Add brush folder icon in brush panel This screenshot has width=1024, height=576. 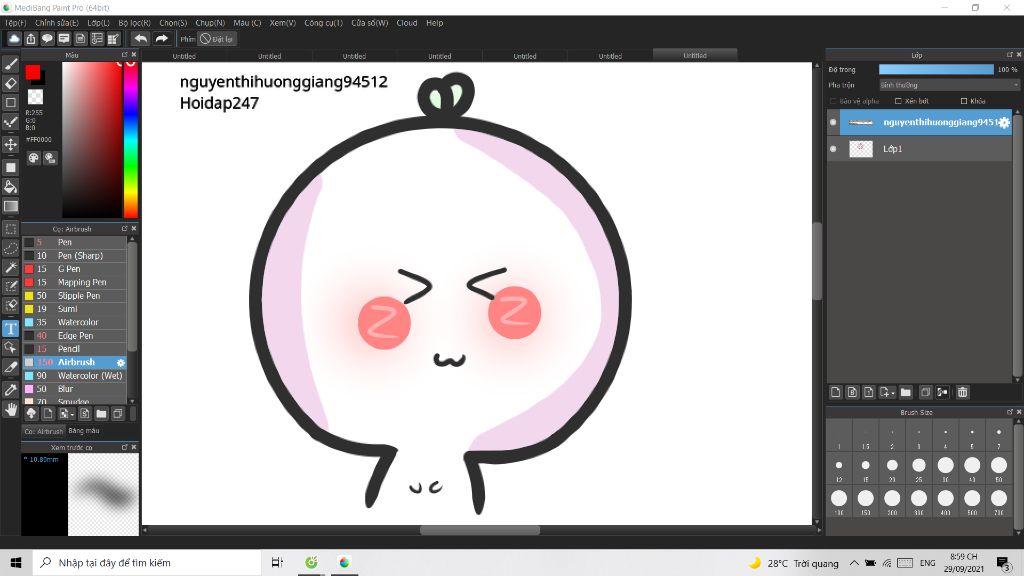(101, 413)
